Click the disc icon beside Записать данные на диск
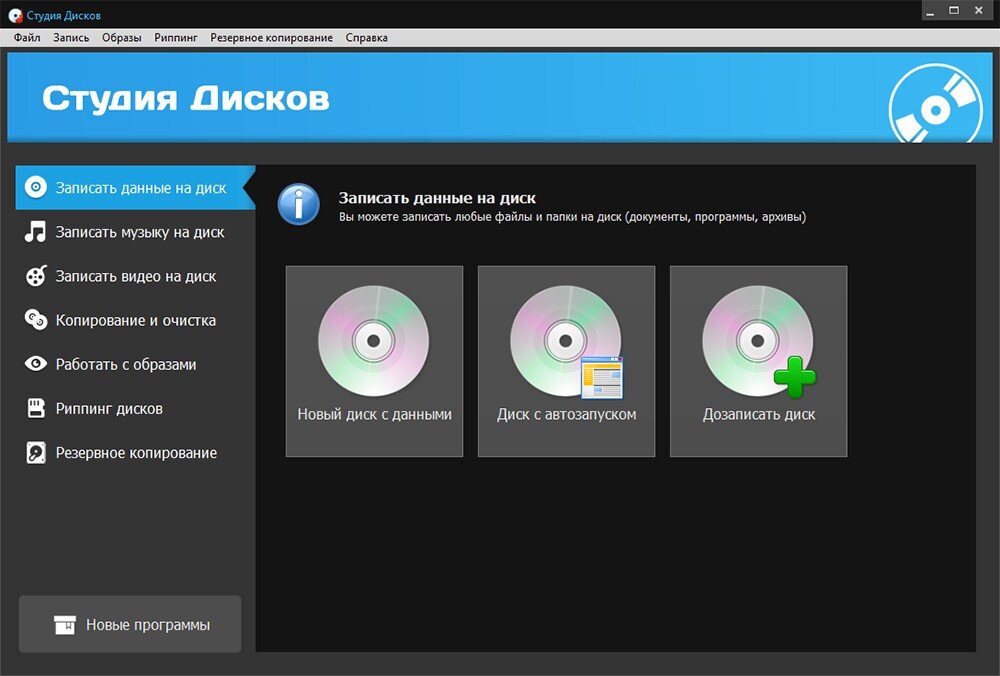Viewport: 1000px width, 676px height. pos(36,187)
